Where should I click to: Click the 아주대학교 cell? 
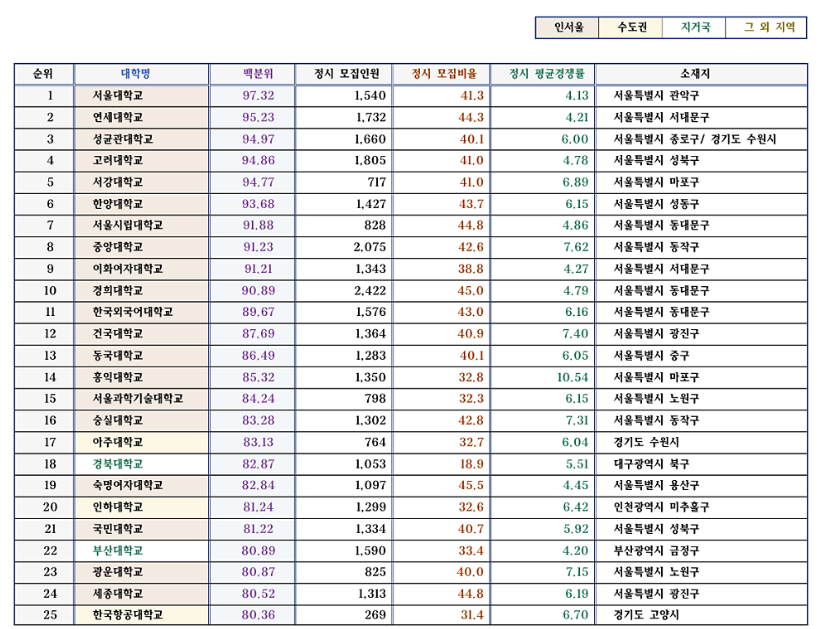[141, 443]
